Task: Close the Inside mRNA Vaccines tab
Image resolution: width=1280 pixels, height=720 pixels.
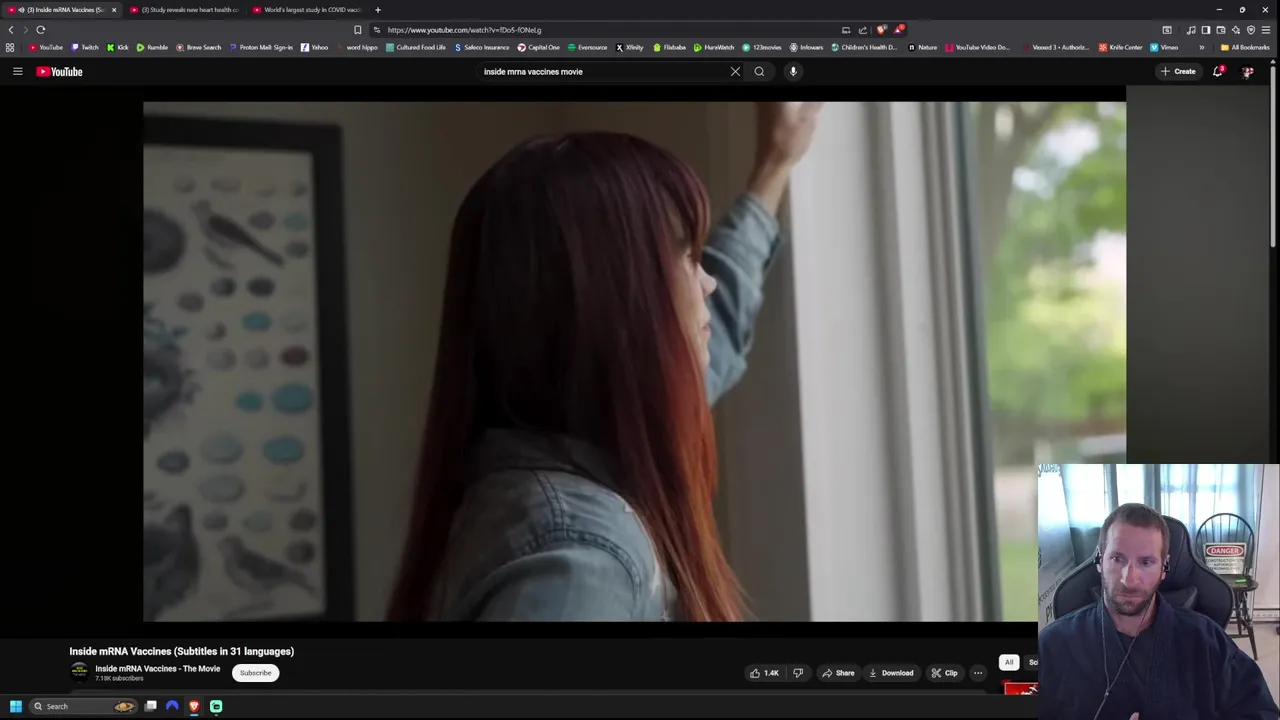Action: (114, 10)
